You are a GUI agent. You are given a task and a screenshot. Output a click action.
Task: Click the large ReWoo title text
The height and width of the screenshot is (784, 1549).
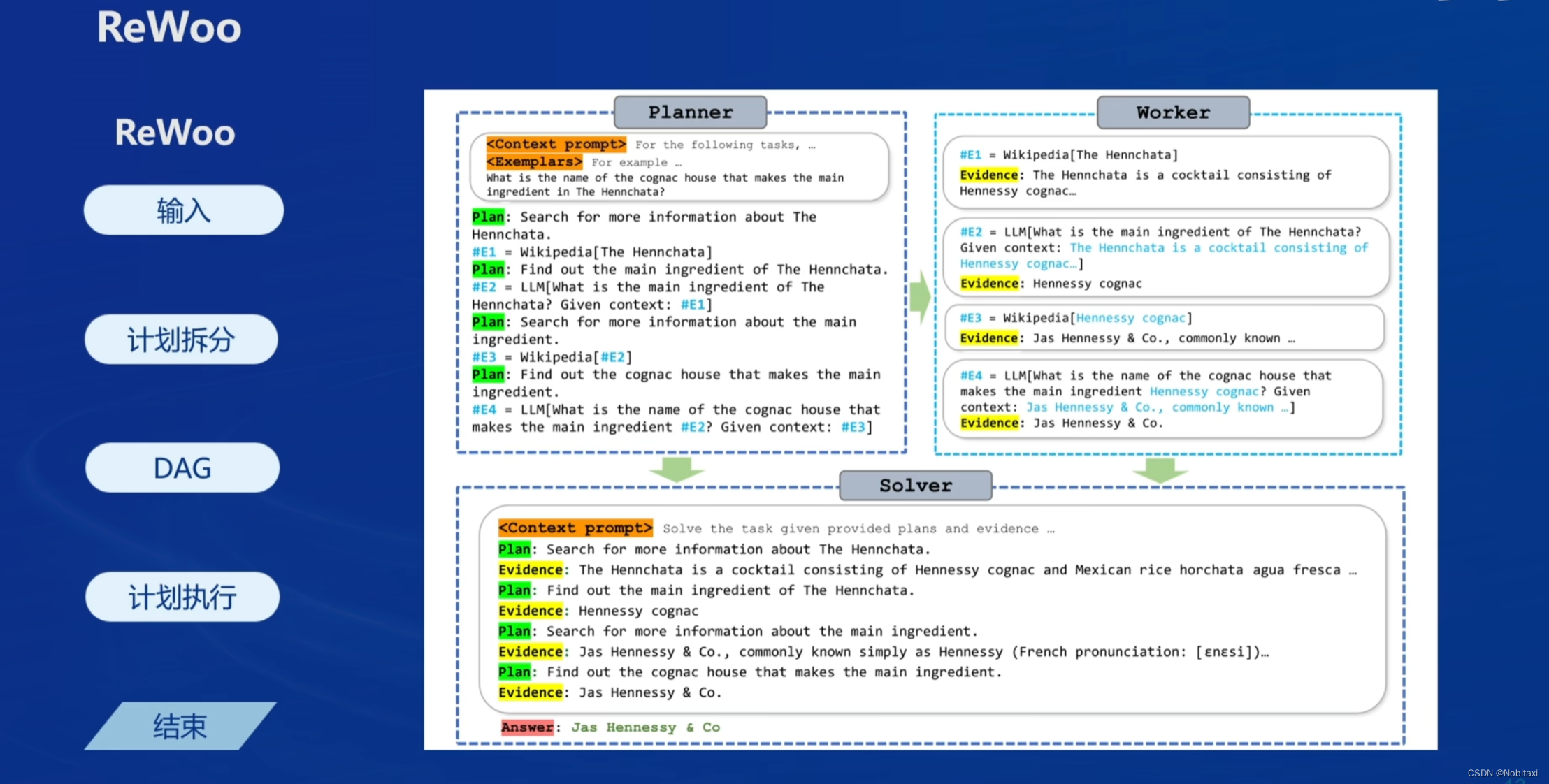pyautogui.click(x=169, y=28)
